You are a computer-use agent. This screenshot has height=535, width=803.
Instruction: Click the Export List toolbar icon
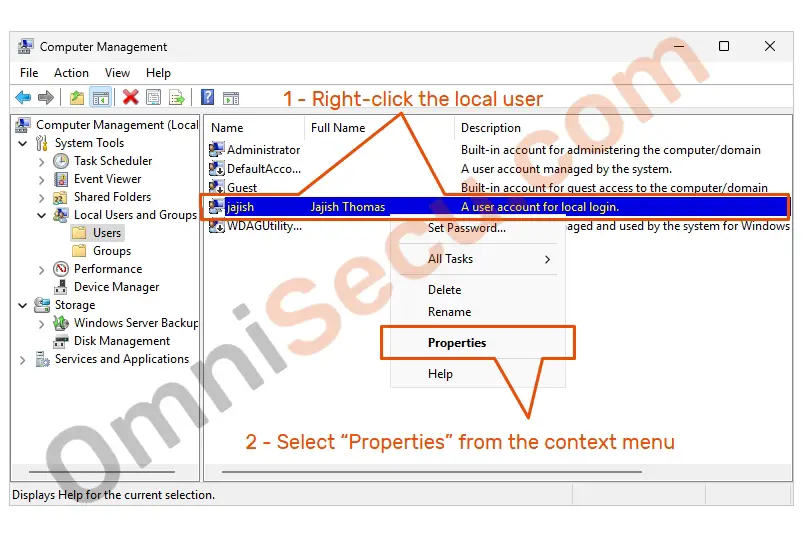click(177, 97)
